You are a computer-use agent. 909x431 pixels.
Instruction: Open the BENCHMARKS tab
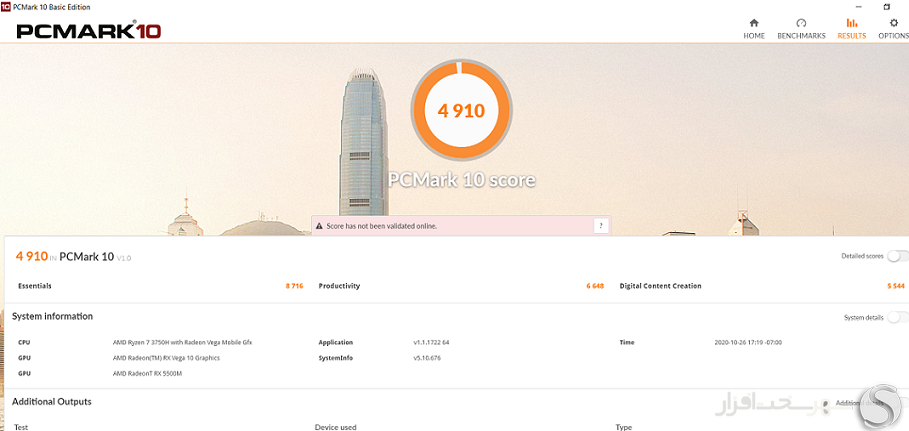tap(801, 28)
